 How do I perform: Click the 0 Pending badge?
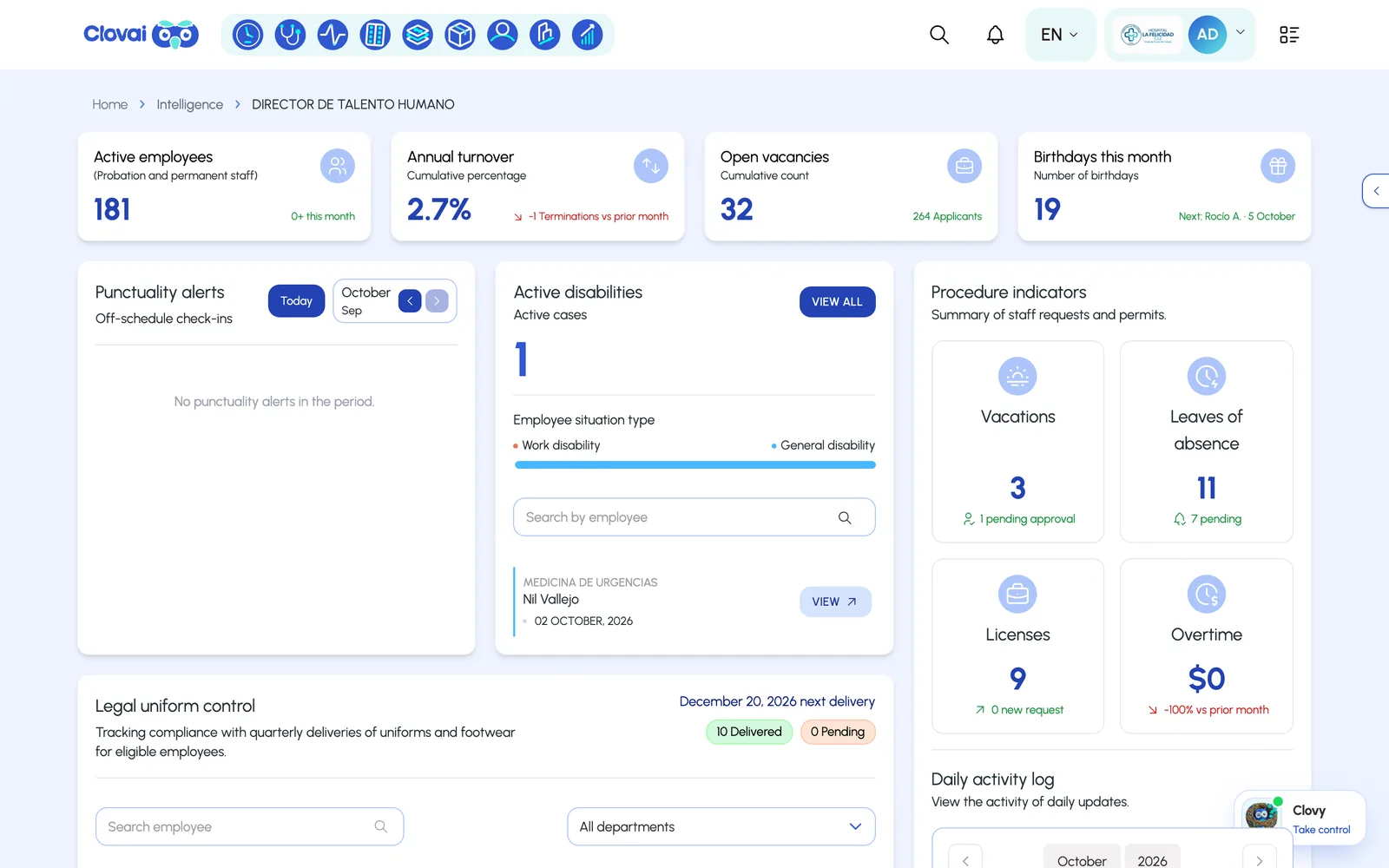click(x=838, y=732)
